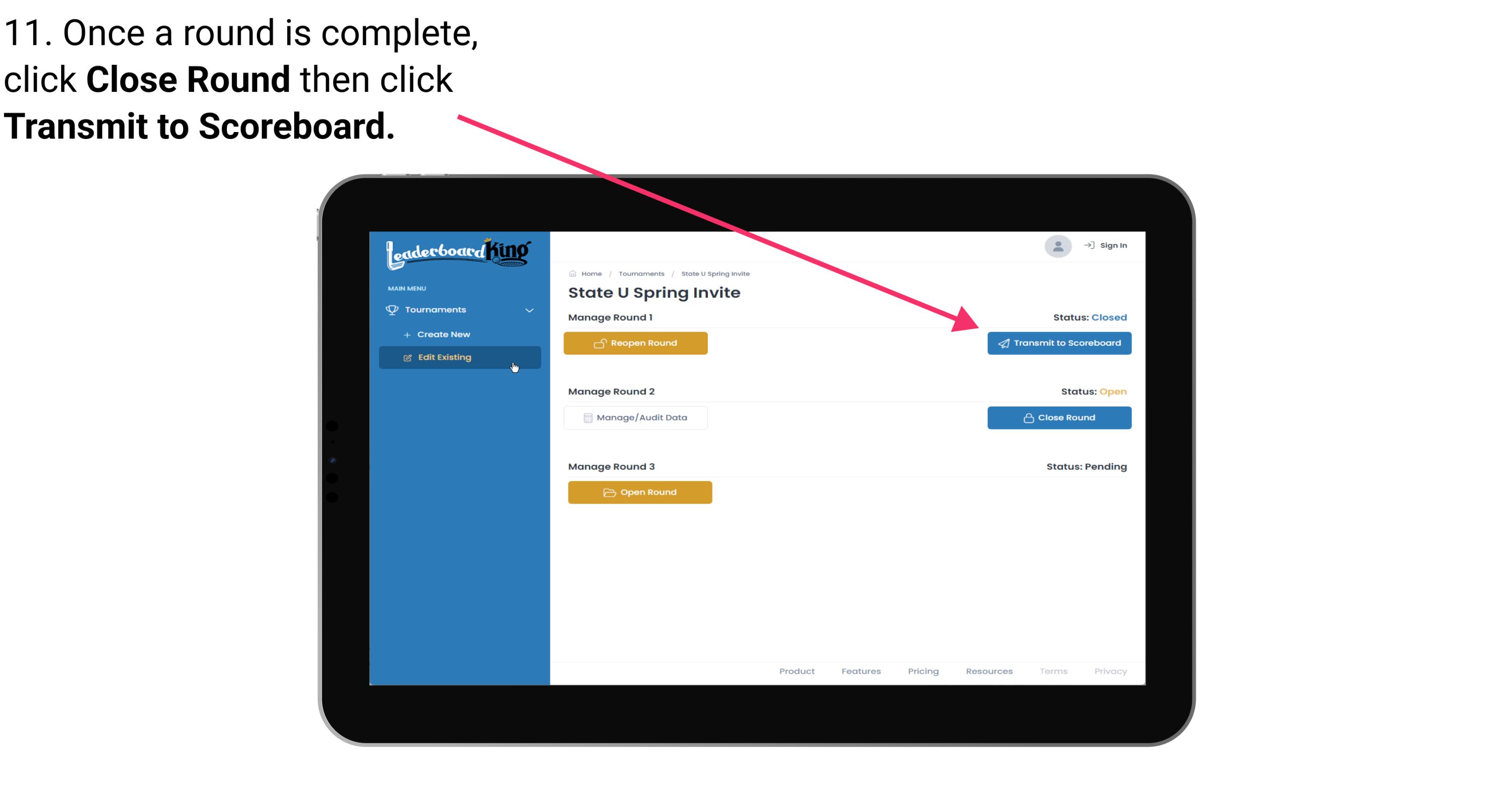The image size is (1510, 812).
Task: Click the user profile avatar icon
Action: point(1058,247)
